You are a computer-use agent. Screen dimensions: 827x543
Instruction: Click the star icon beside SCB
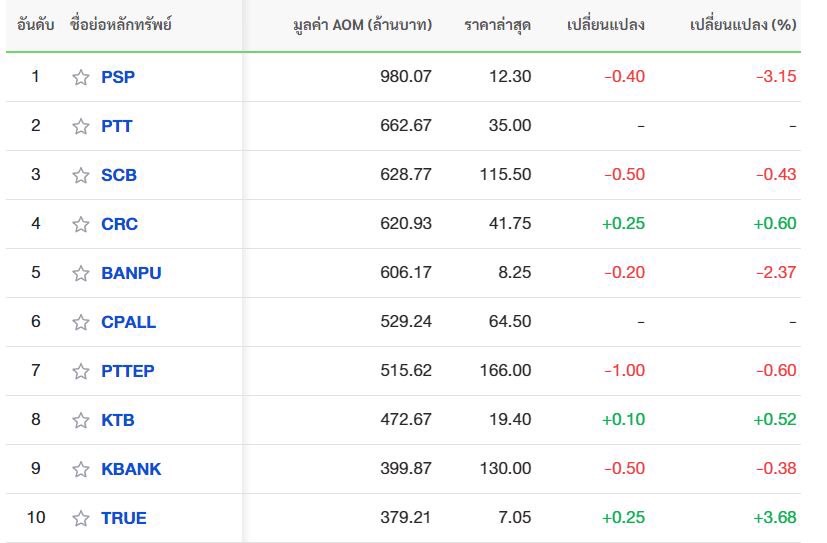tap(81, 175)
